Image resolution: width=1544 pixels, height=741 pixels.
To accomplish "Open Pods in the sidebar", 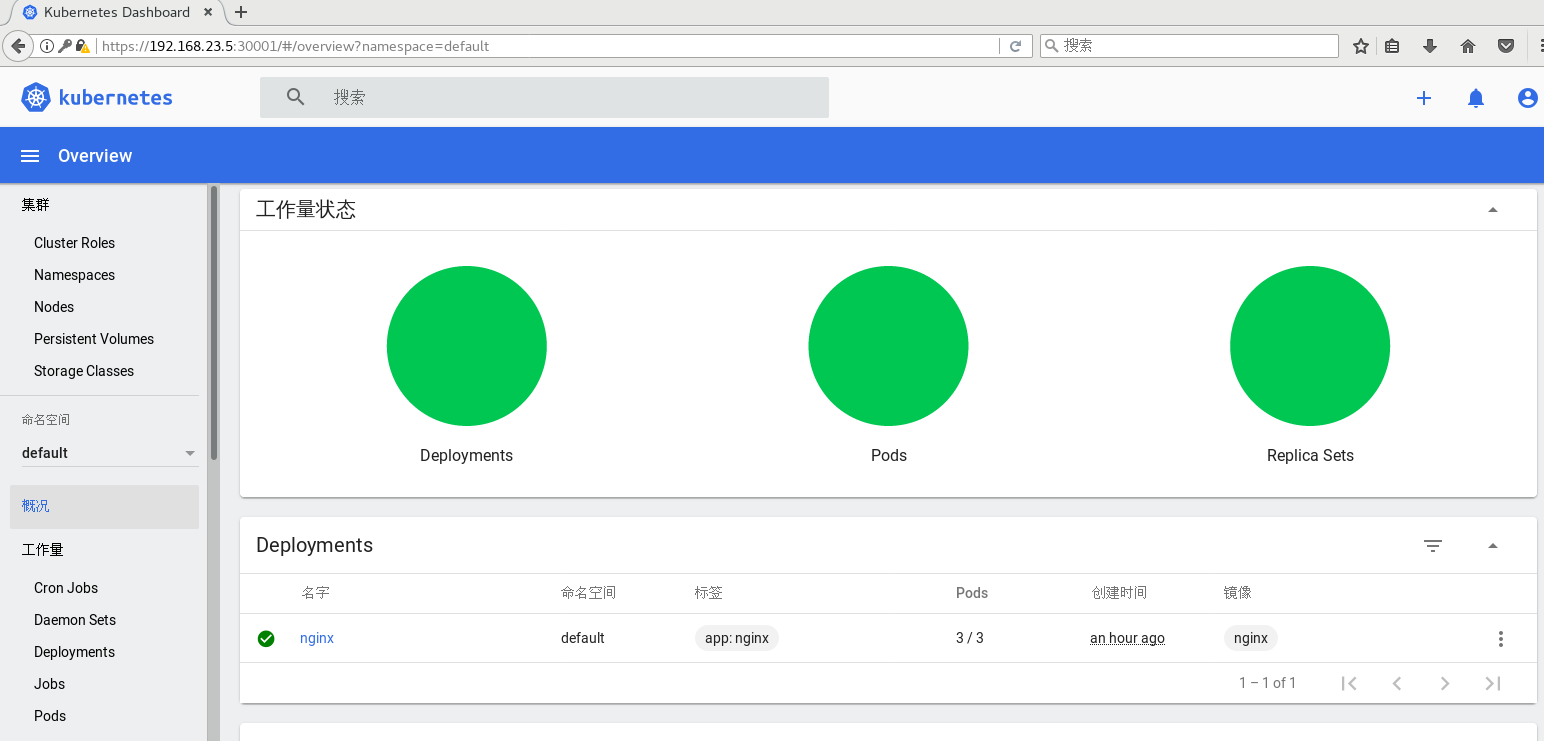I will click(50, 716).
